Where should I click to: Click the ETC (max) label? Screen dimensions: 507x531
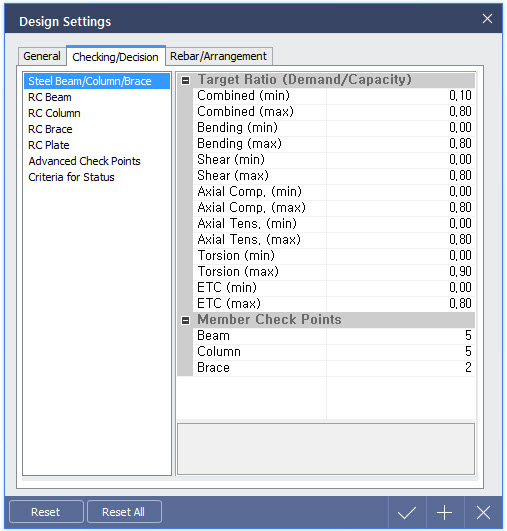tap(229, 303)
